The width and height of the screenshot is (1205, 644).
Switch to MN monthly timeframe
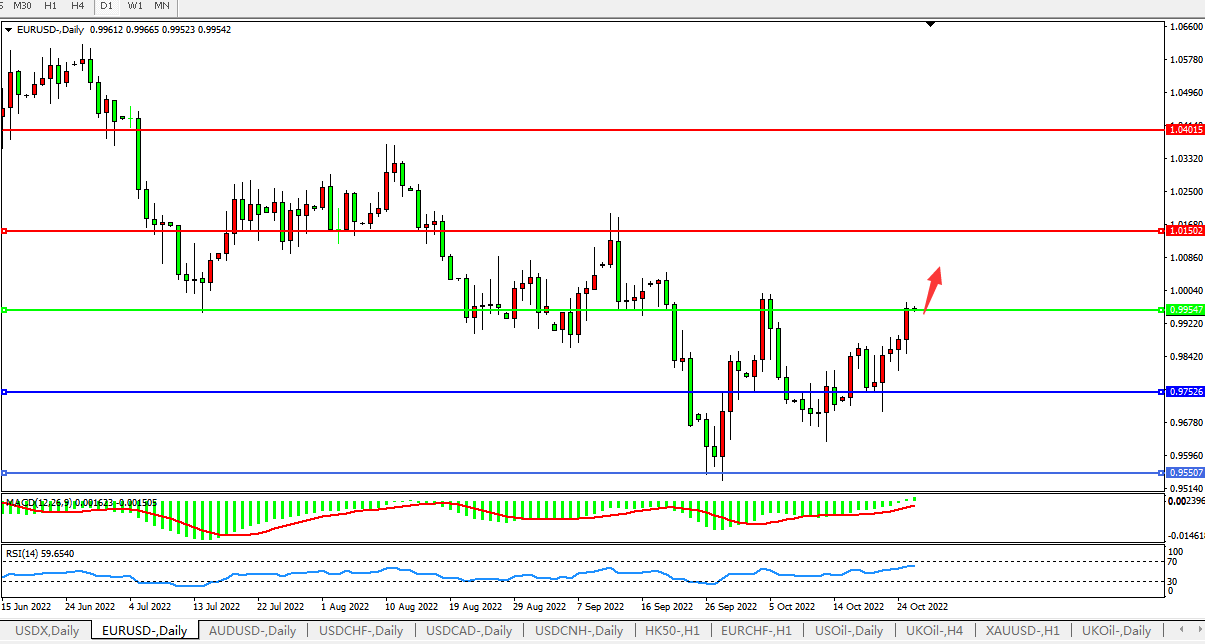(162, 6)
